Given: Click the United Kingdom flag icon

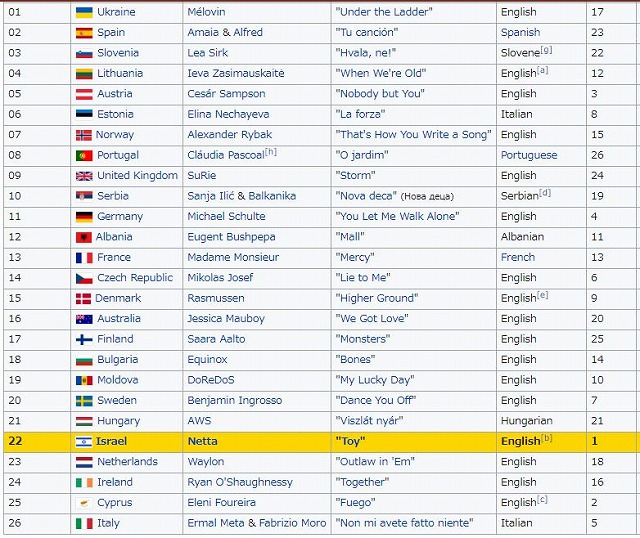Looking at the screenshot, I should 84,176.
